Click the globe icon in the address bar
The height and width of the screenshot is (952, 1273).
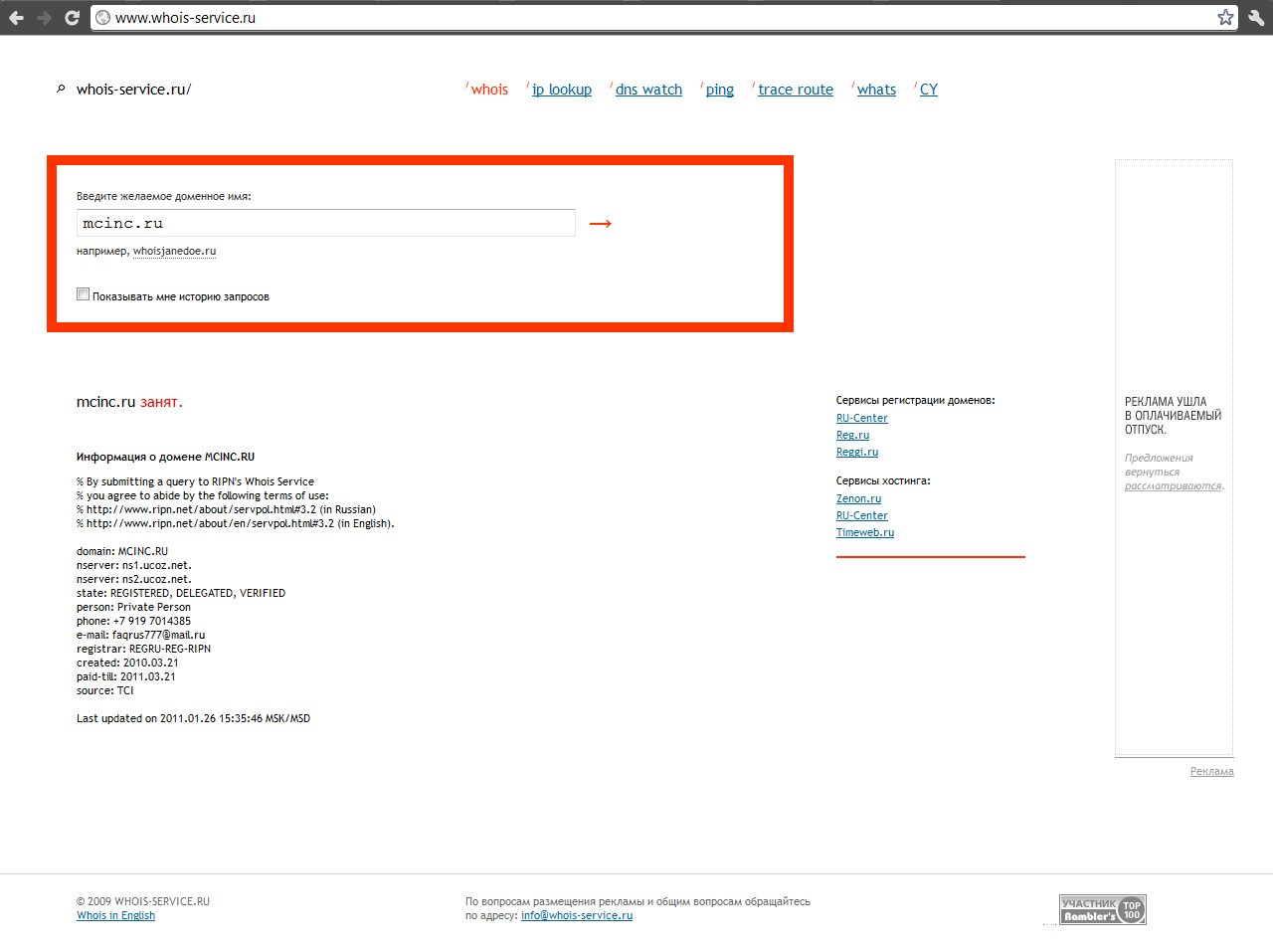(103, 18)
